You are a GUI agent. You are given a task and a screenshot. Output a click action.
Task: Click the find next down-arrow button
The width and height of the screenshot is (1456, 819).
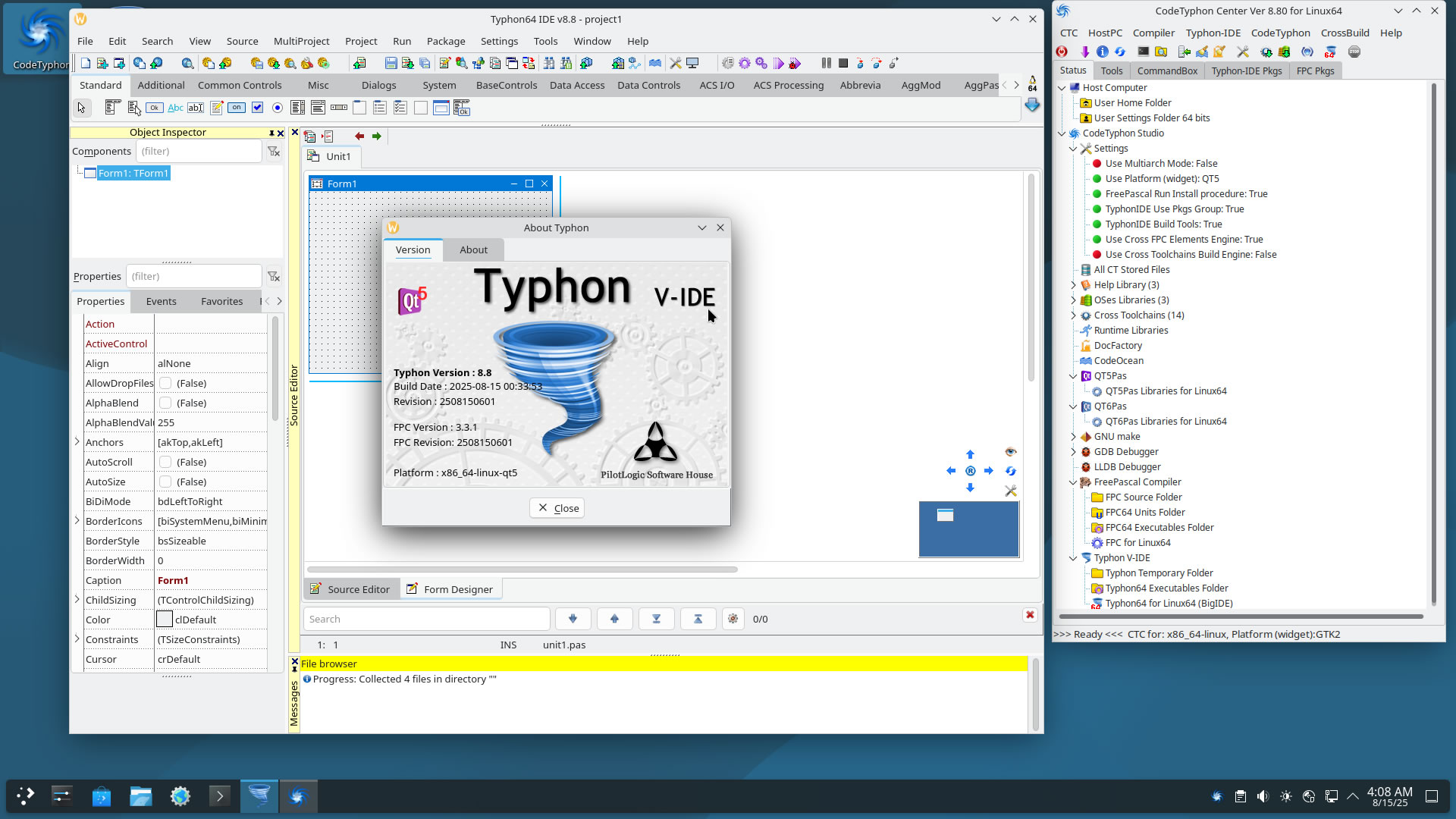[573, 619]
